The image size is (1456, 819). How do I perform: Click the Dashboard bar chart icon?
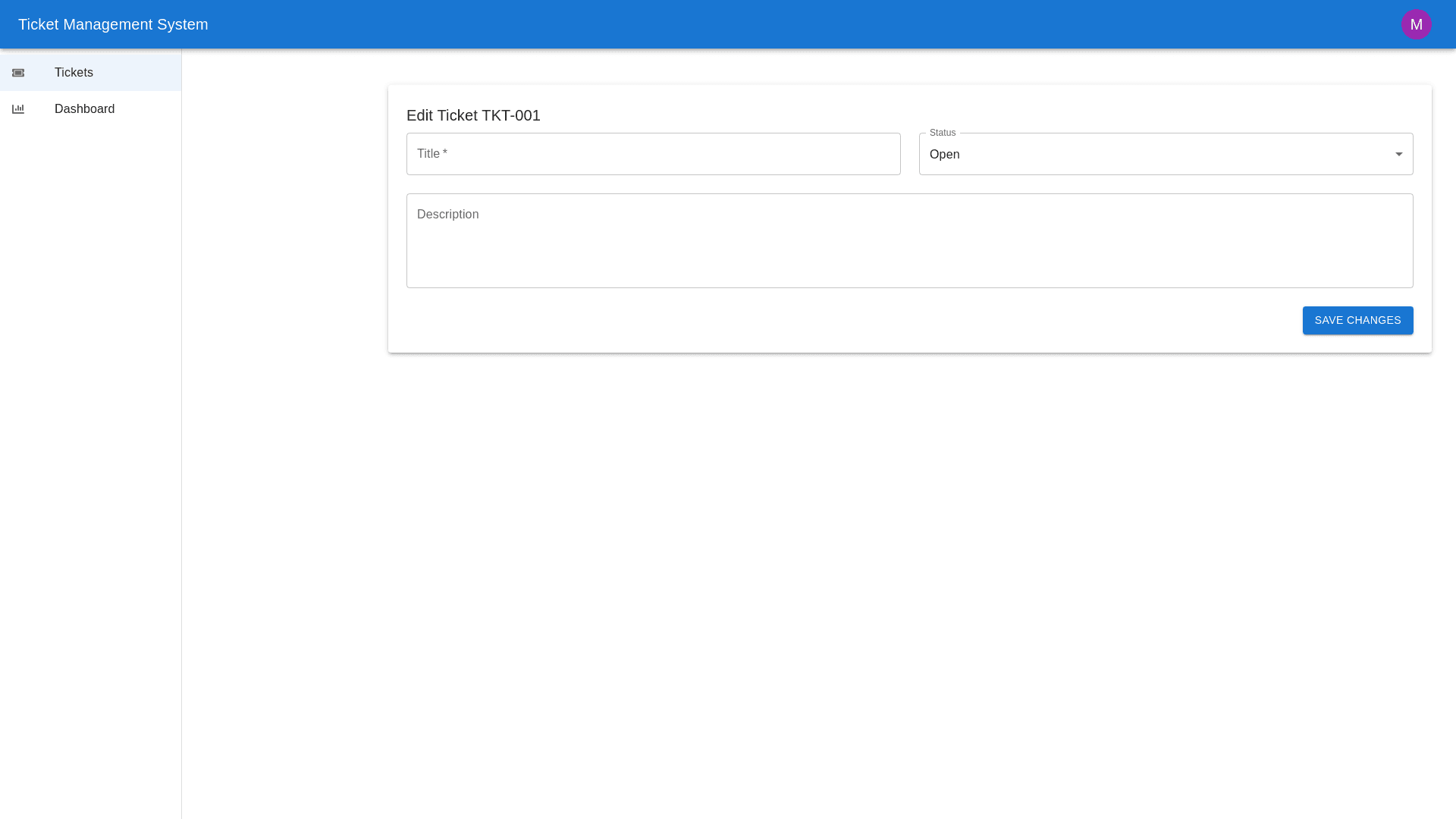click(x=18, y=109)
